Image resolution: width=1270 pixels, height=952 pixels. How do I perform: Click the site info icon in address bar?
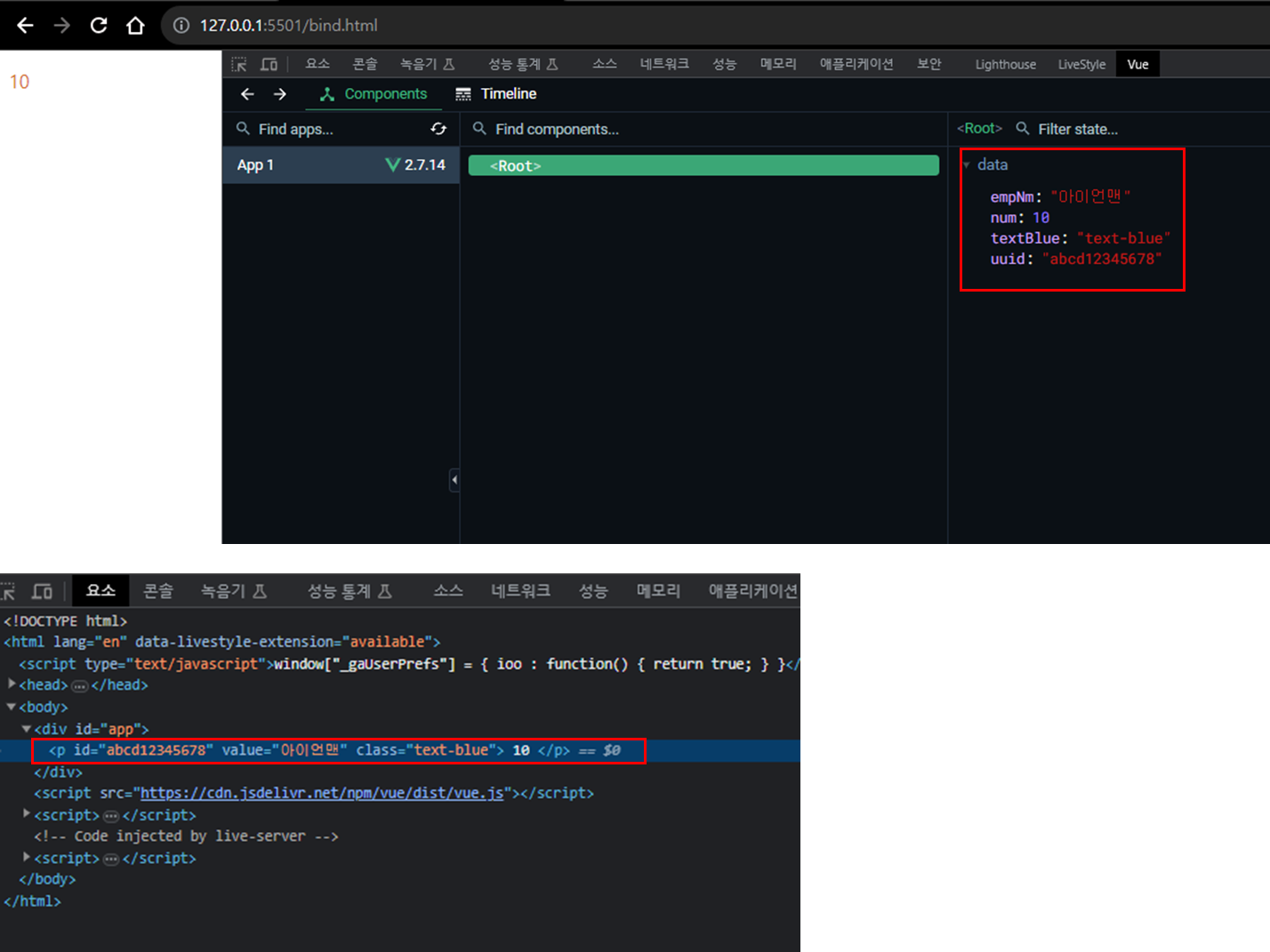point(181,26)
